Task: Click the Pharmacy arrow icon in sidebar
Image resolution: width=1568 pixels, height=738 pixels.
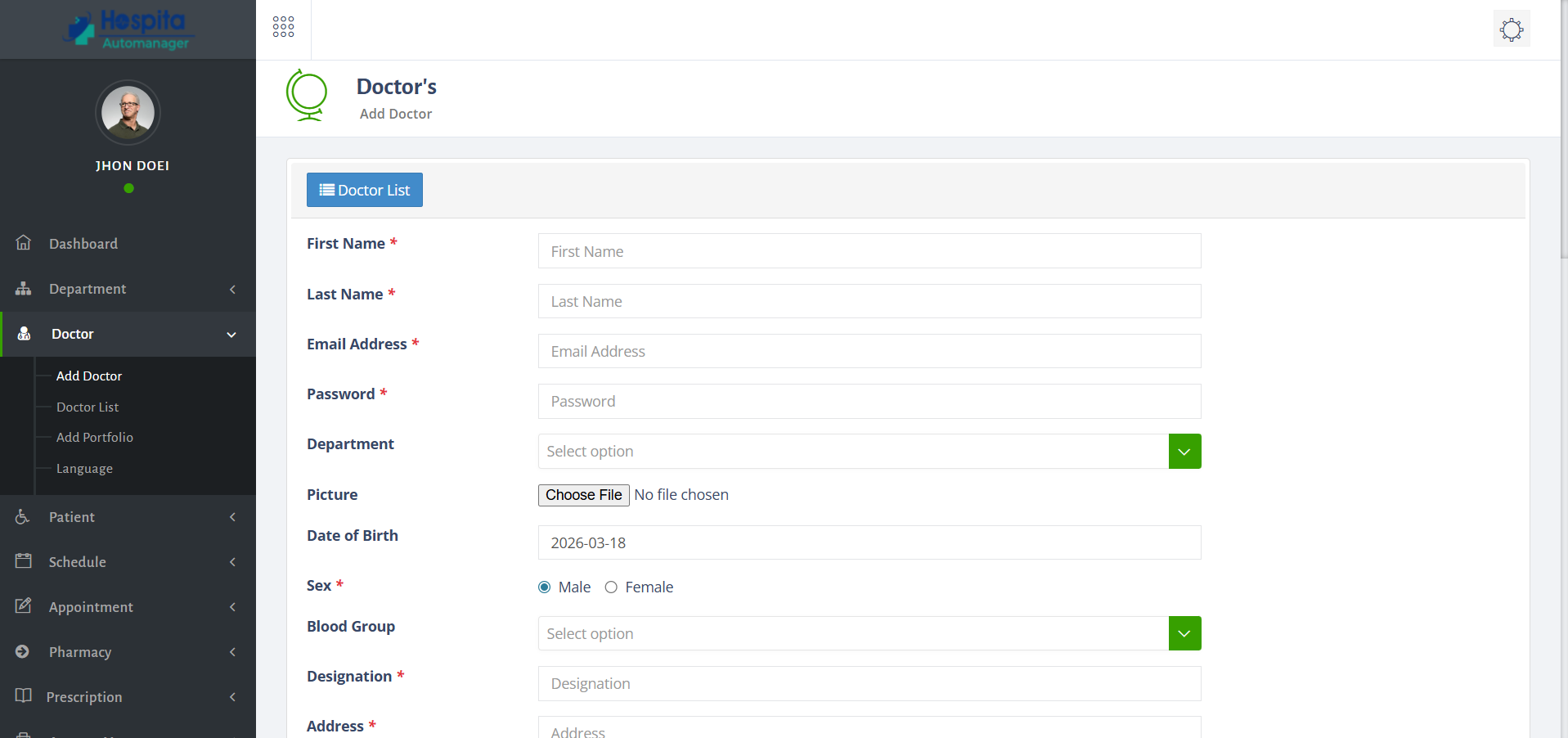Action: click(232, 652)
